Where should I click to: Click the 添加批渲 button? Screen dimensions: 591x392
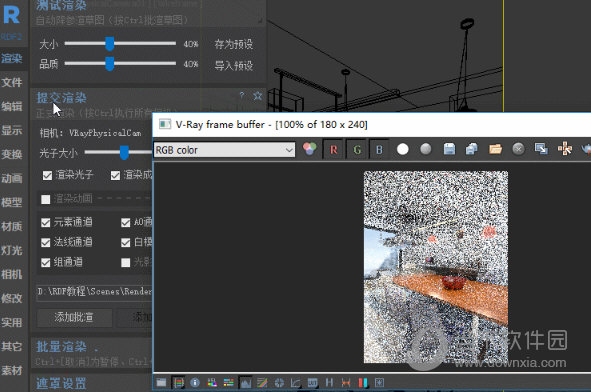pos(74,317)
